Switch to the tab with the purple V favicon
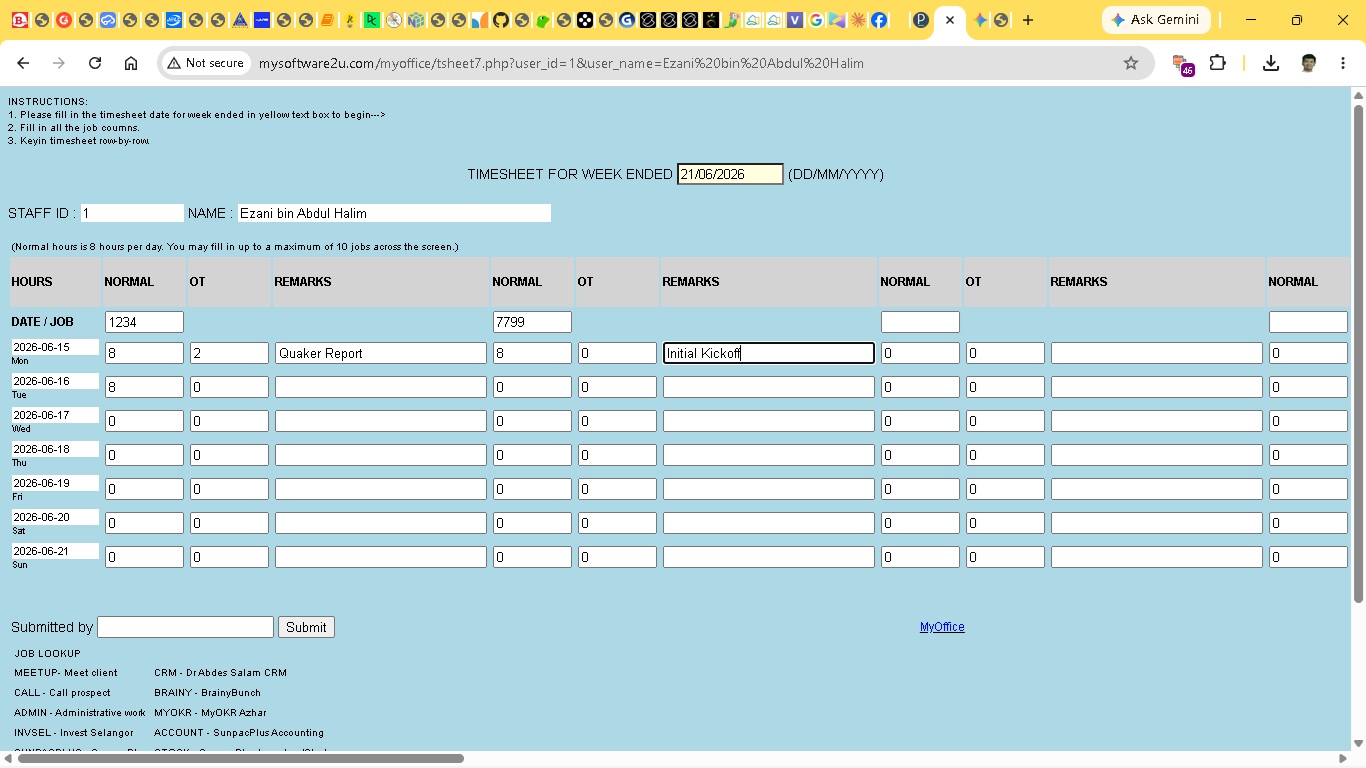The height and width of the screenshot is (768, 1366). [x=795, y=20]
